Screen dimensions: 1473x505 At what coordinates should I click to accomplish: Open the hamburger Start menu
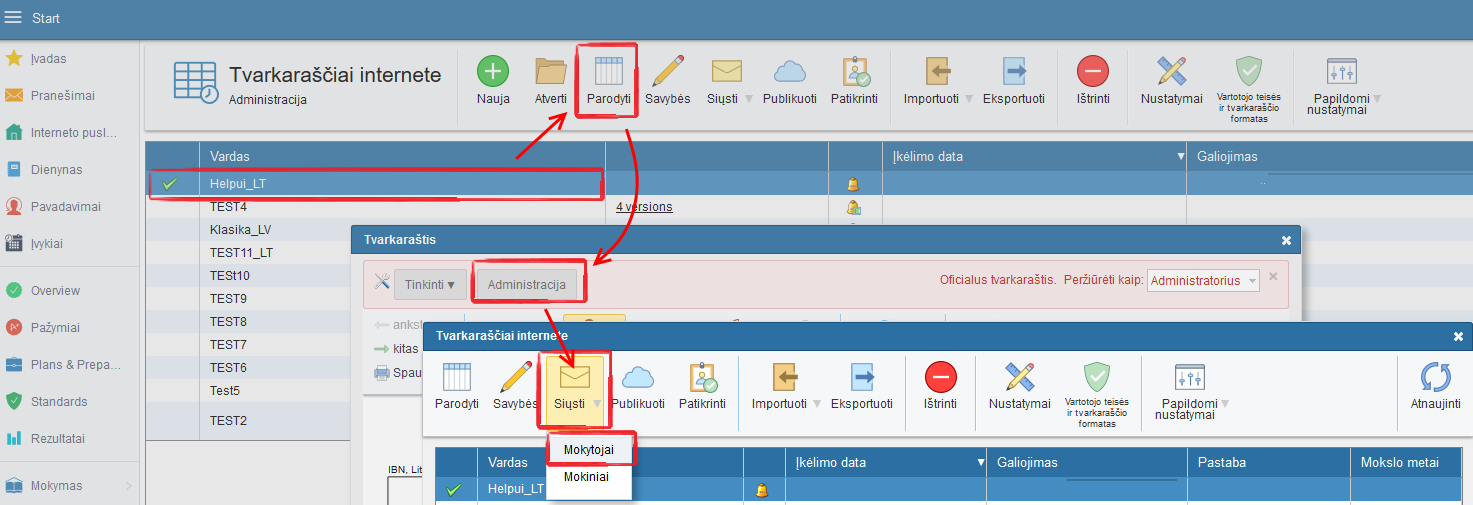tap(14, 18)
